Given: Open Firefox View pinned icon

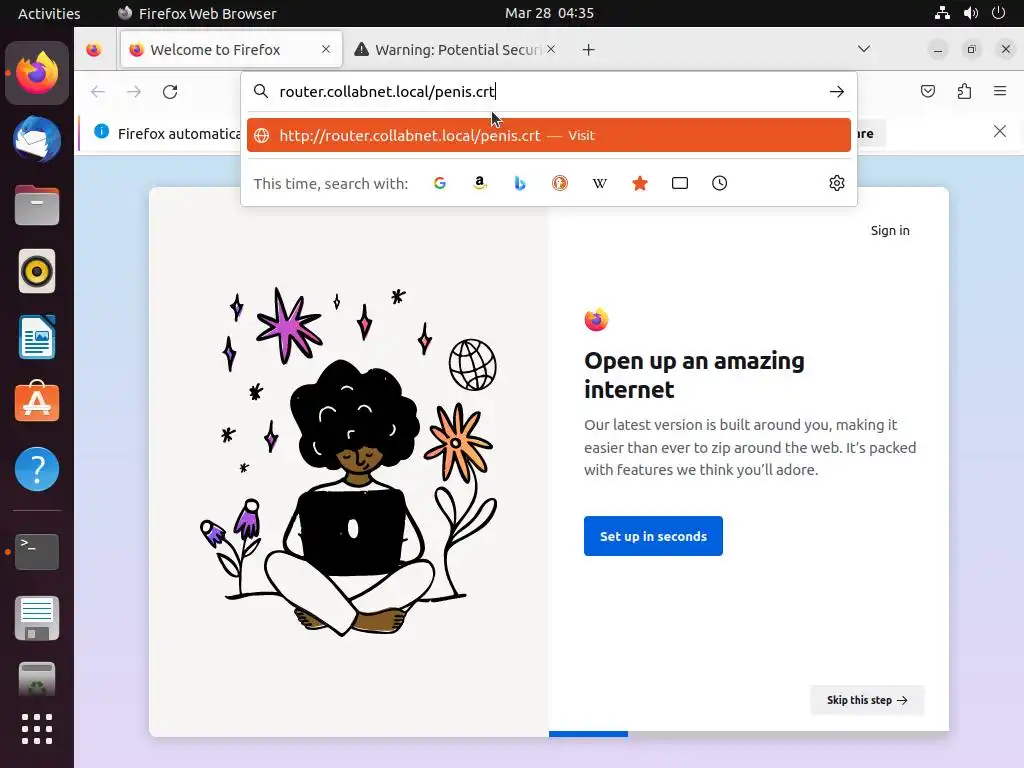Looking at the screenshot, I should pos(94,50).
